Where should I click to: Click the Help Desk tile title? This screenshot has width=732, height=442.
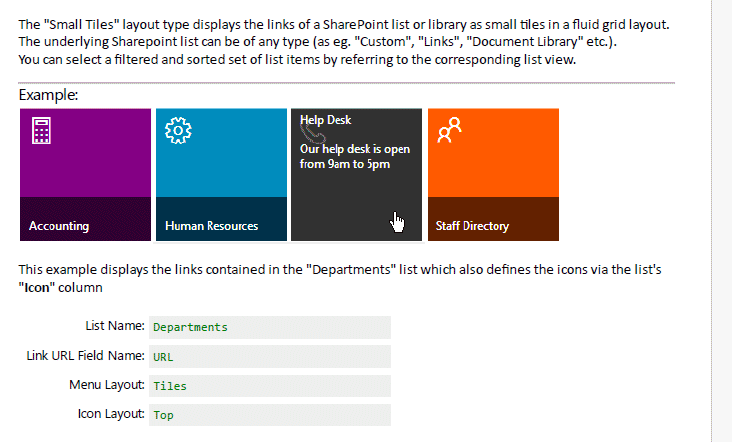pyautogui.click(x=326, y=120)
